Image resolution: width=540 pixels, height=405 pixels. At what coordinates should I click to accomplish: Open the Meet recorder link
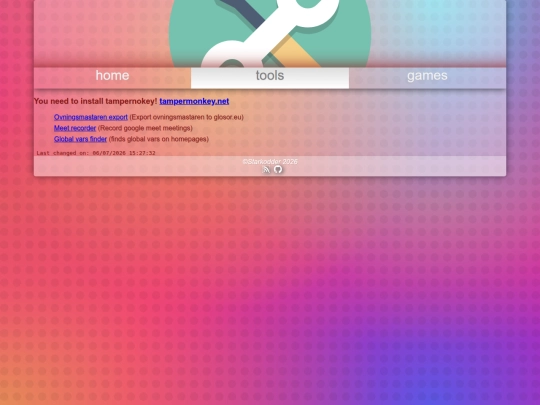click(x=75, y=128)
